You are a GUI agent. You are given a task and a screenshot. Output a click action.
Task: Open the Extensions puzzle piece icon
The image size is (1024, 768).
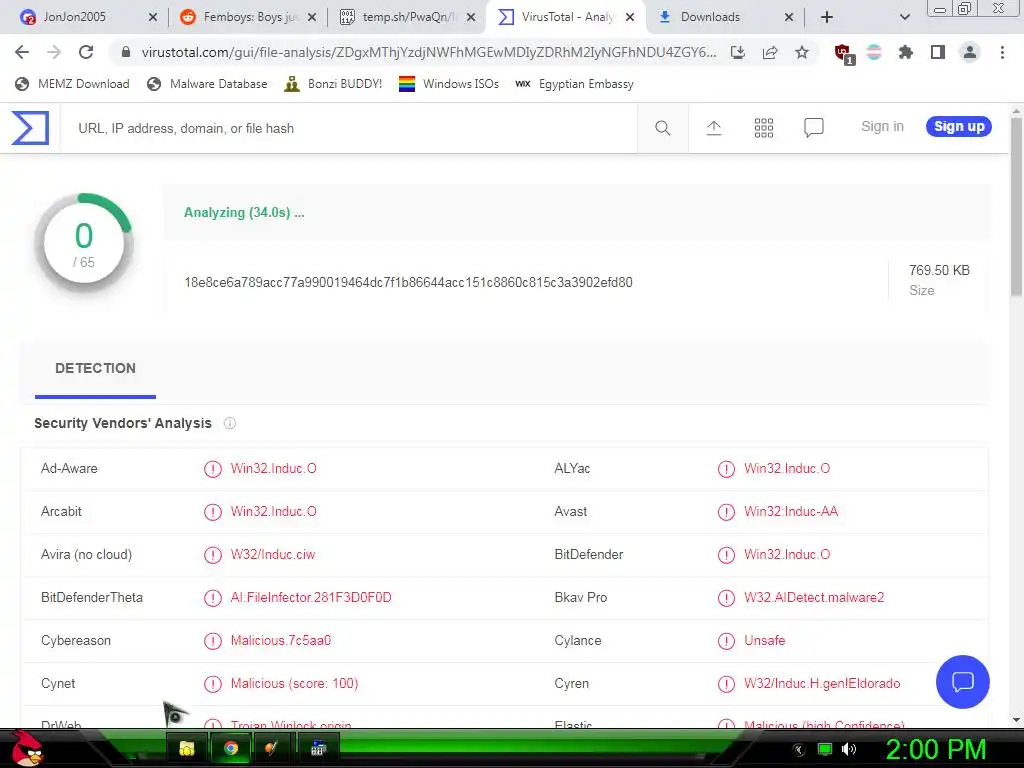click(x=906, y=52)
